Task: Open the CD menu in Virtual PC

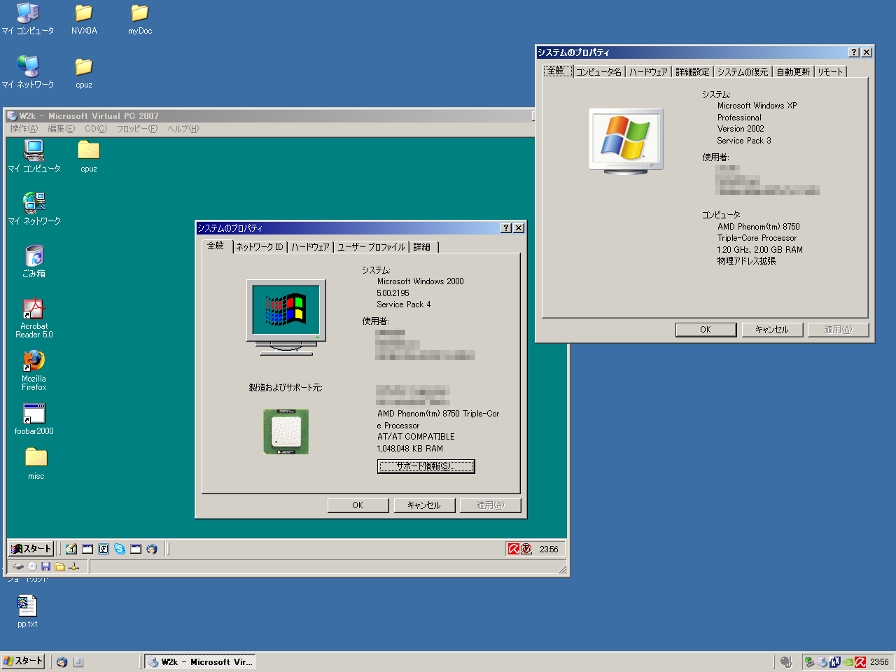Action: click(x=95, y=129)
